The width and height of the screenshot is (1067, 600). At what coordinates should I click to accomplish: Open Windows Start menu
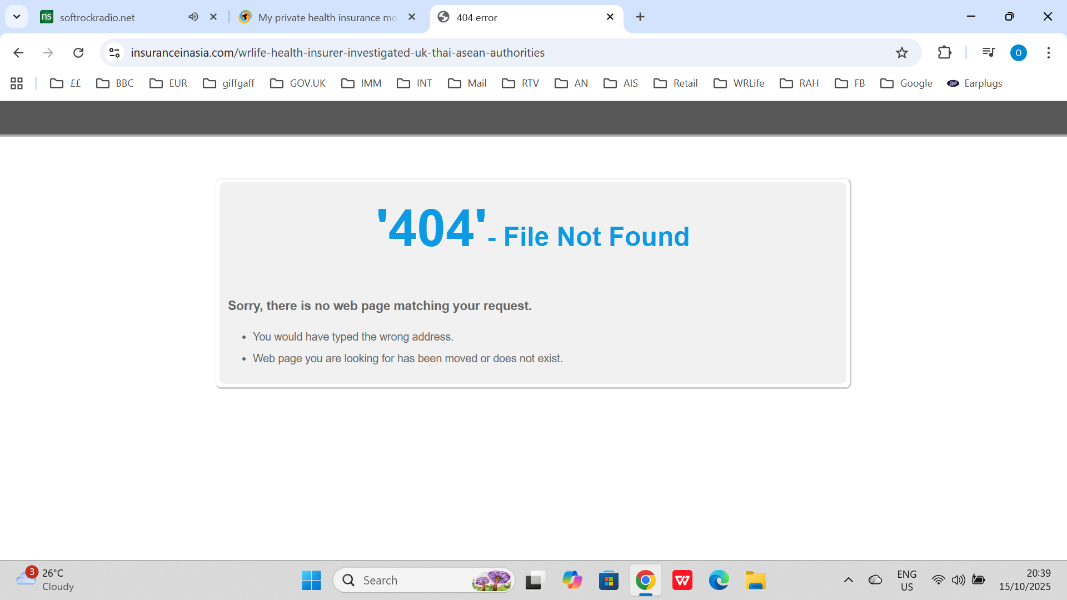(x=311, y=580)
